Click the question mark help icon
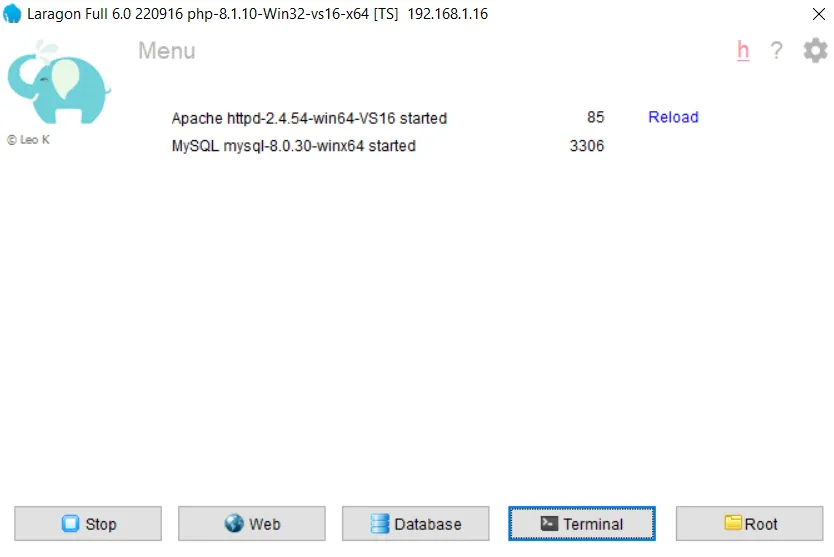This screenshot has width=834, height=557. click(777, 51)
